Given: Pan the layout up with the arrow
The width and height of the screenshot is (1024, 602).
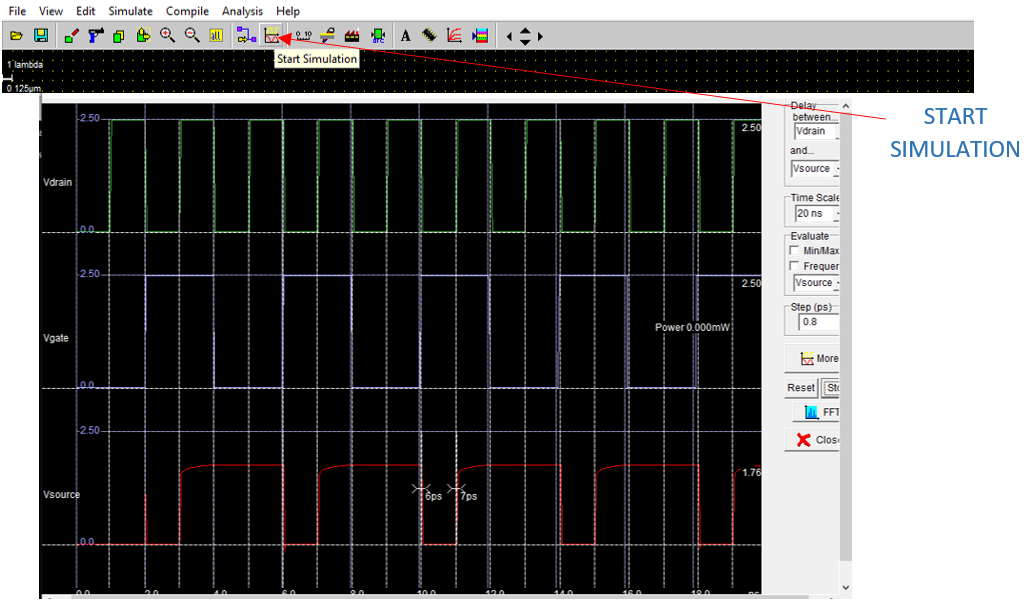Looking at the screenshot, I should point(525,31).
